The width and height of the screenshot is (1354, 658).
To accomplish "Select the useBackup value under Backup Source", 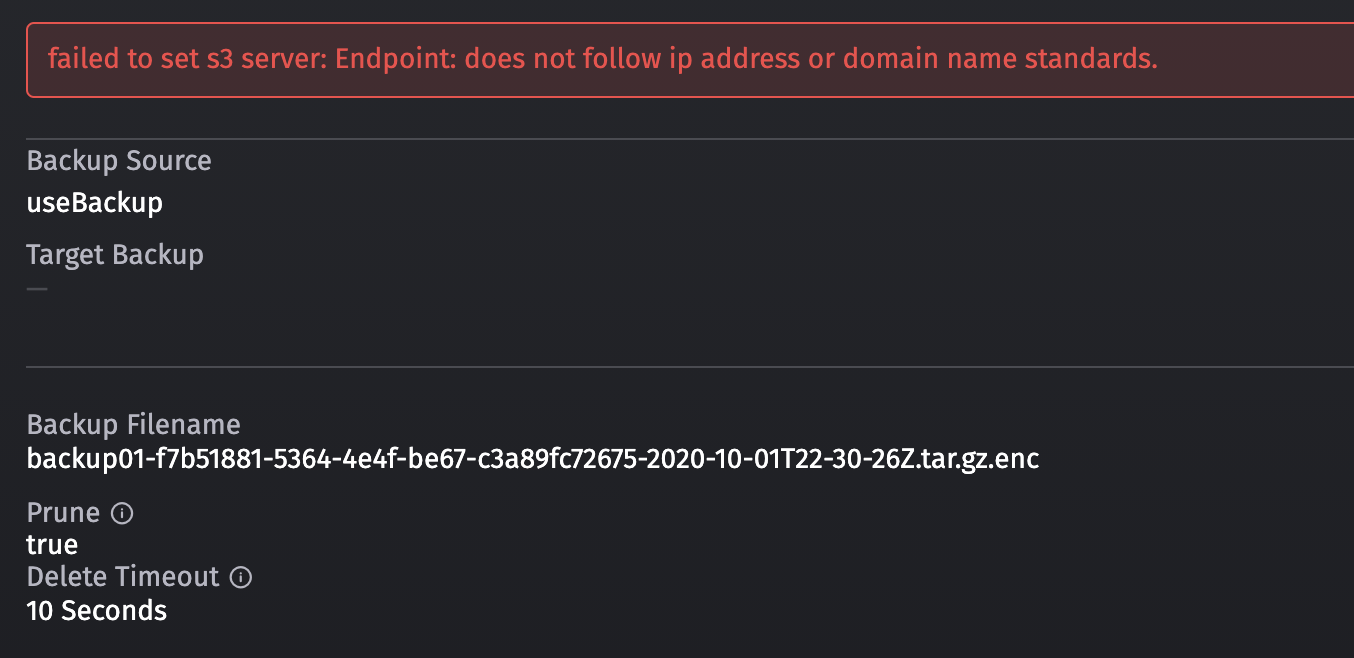I will click(94, 202).
